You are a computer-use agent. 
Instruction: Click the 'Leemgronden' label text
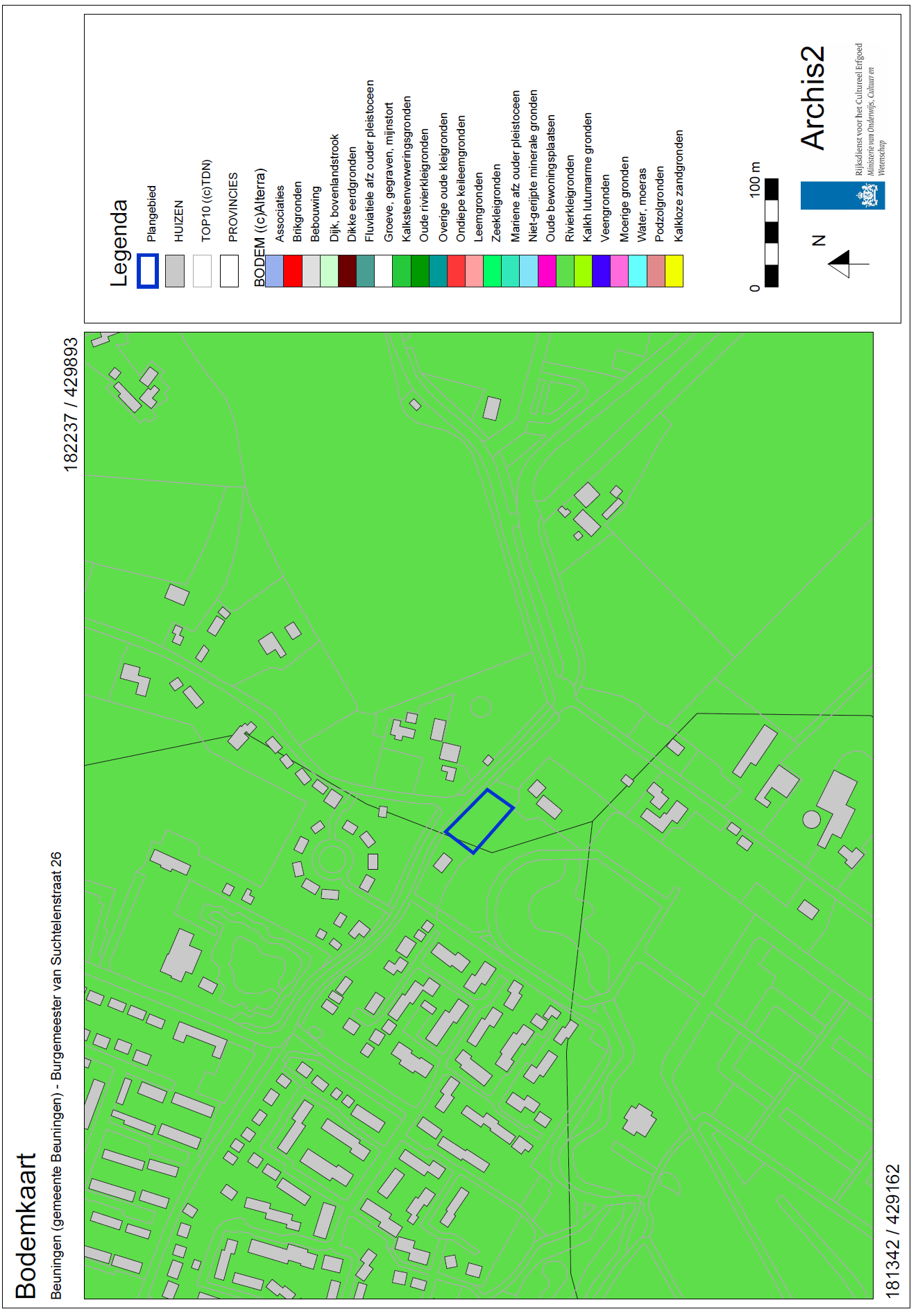[x=479, y=208]
